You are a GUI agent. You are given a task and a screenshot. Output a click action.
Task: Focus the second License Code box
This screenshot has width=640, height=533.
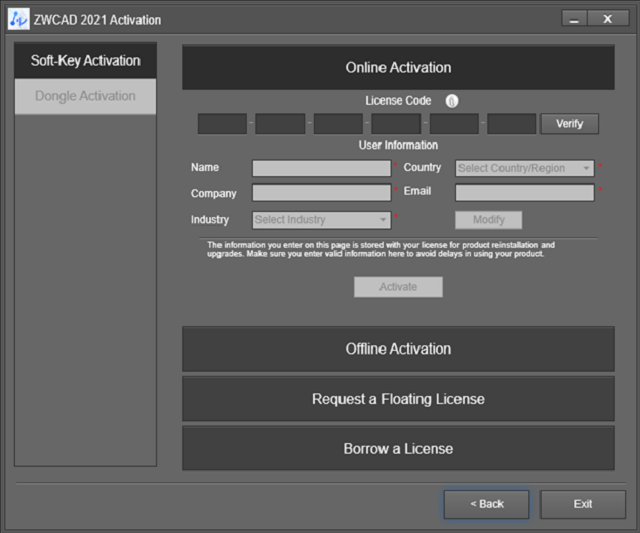(x=280, y=124)
